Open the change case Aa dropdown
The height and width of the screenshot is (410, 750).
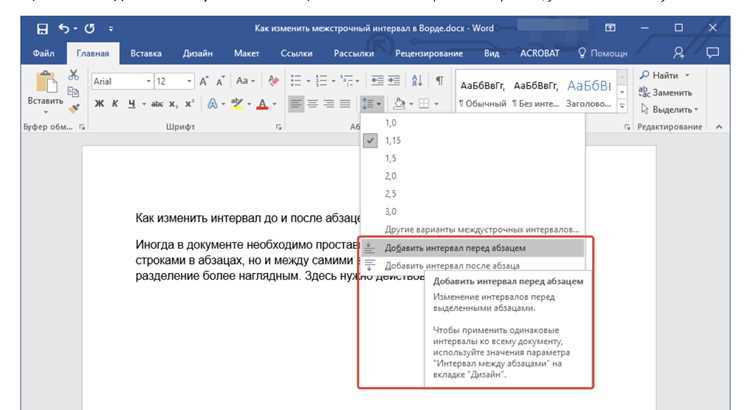pyautogui.click(x=245, y=81)
